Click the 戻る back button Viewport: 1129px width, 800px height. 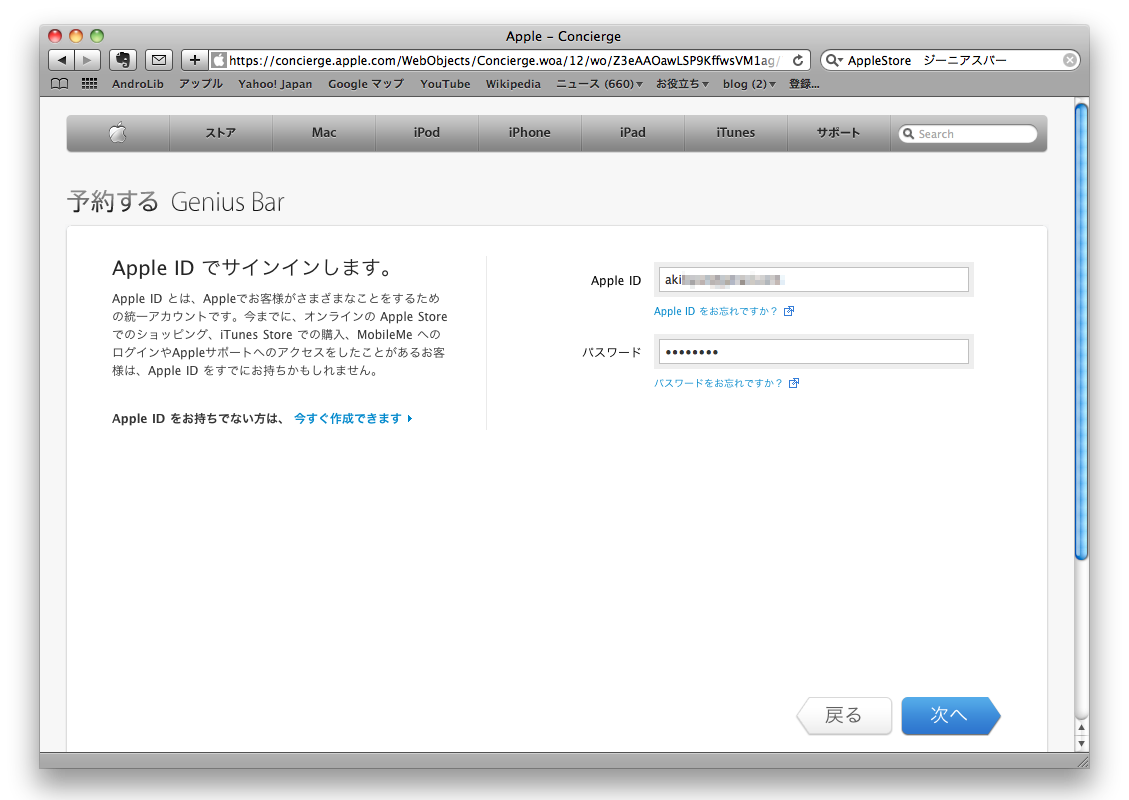pos(844,716)
